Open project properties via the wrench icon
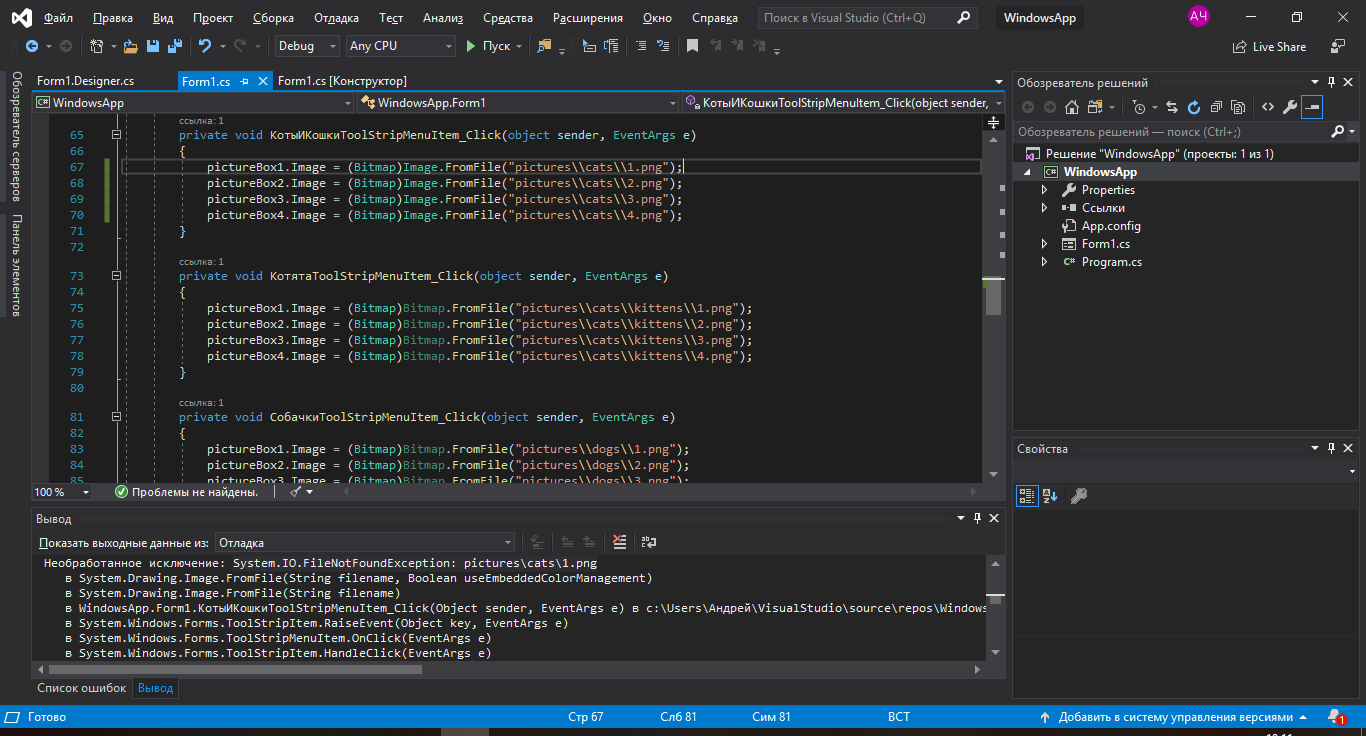The image size is (1366, 736). click(x=1290, y=107)
